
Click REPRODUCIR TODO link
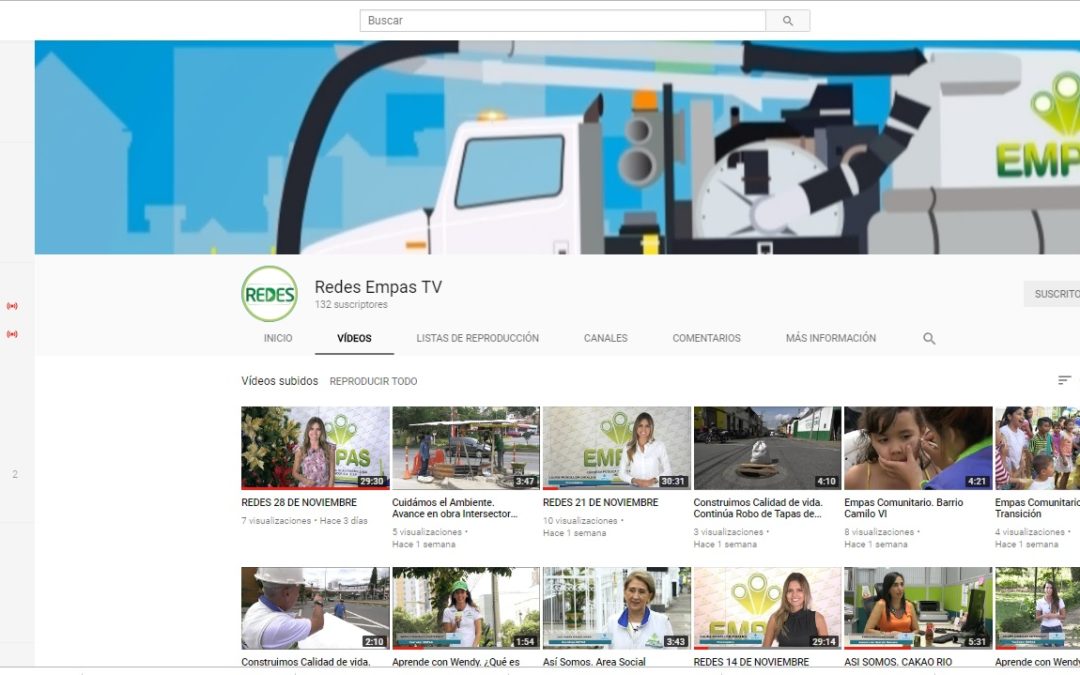(373, 381)
